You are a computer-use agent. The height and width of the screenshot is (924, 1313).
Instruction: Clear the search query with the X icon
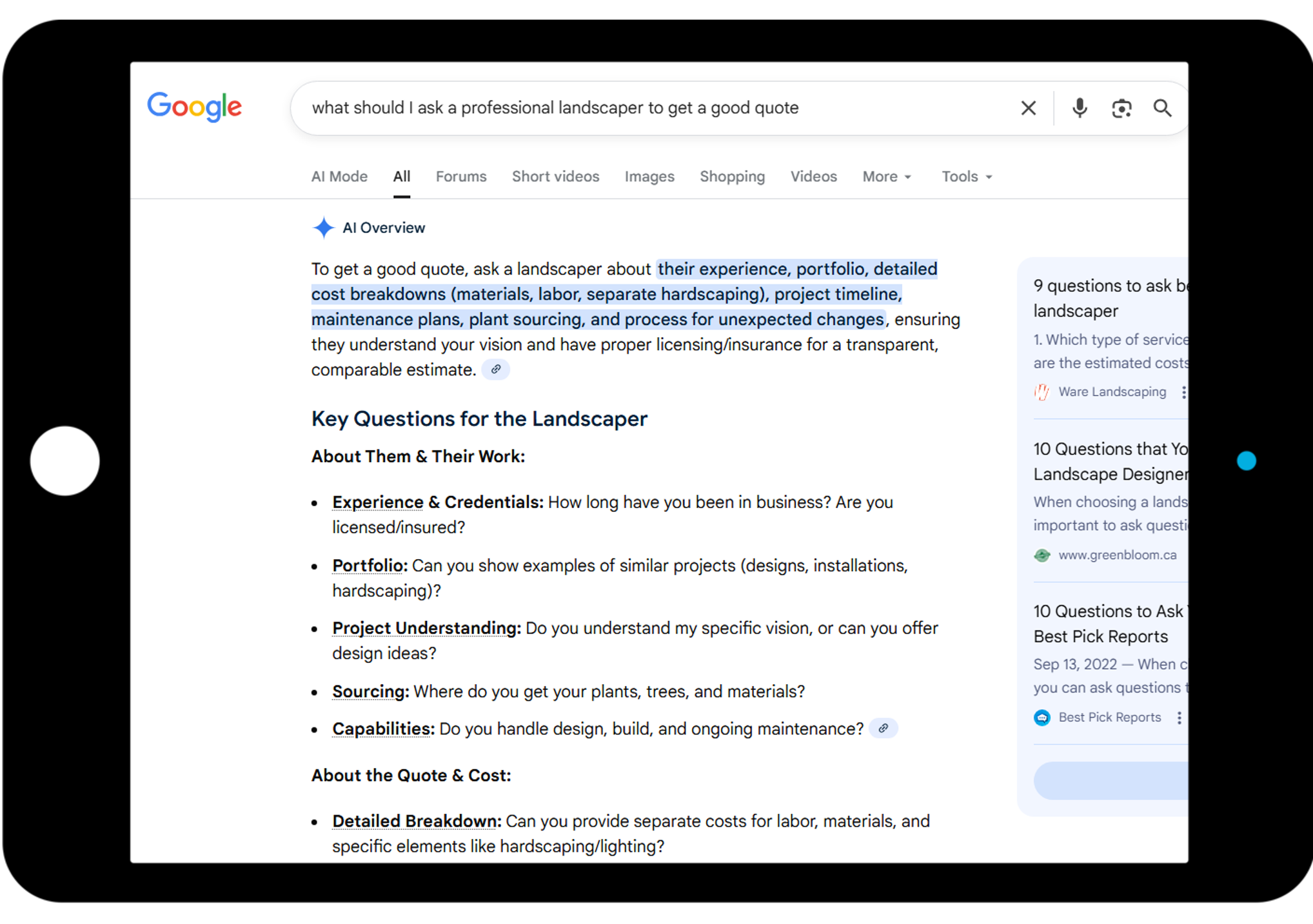coord(1028,108)
